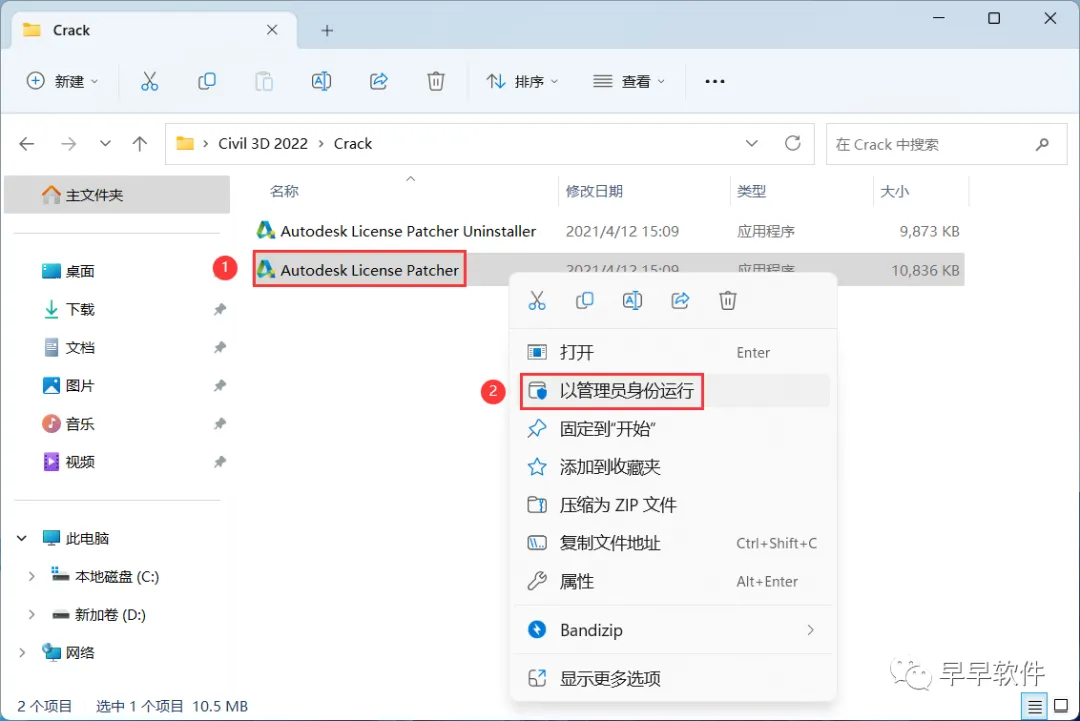
Task: Open the recent locations dropdown chevron
Action: point(105,144)
